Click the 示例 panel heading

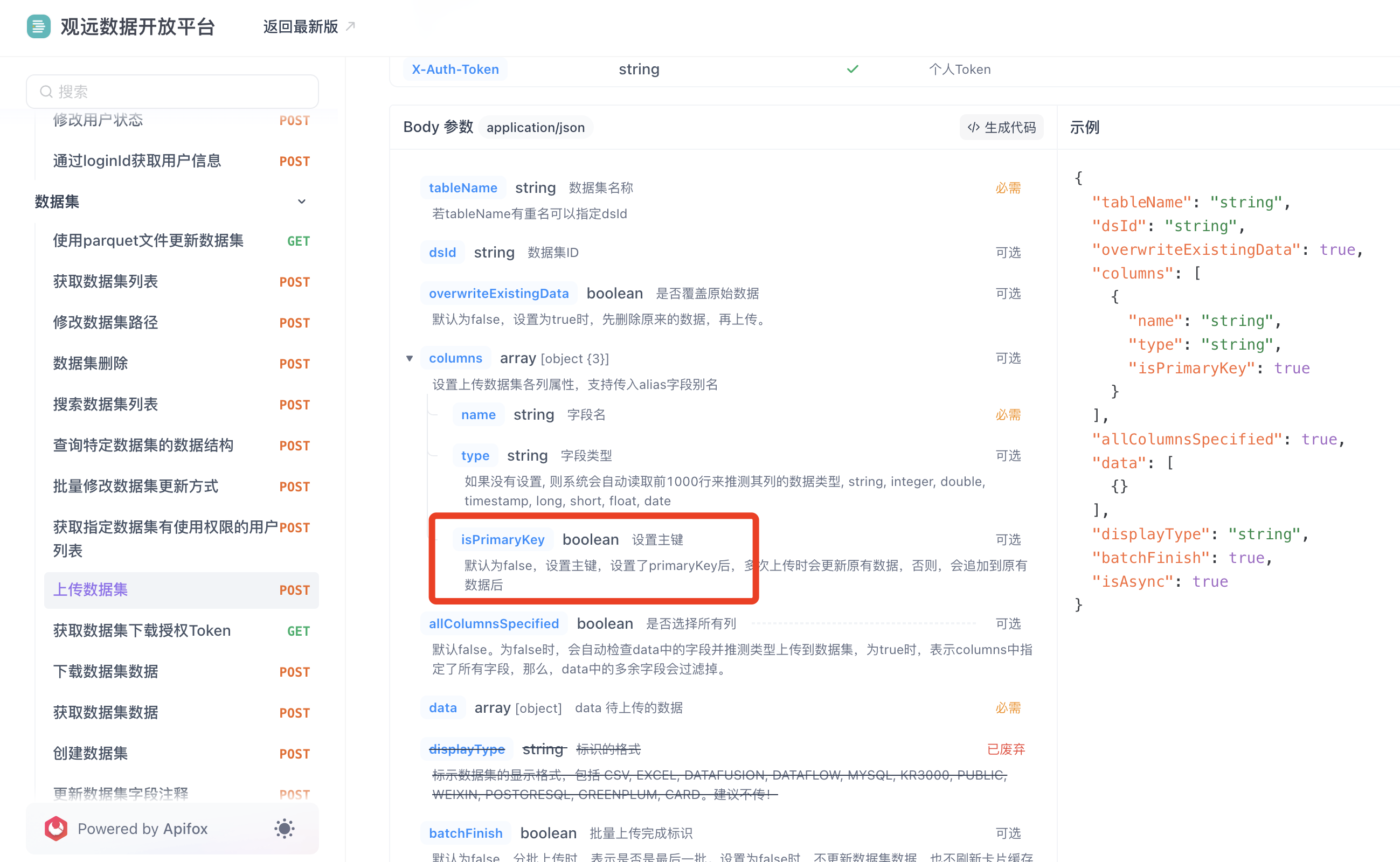coord(1084,127)
